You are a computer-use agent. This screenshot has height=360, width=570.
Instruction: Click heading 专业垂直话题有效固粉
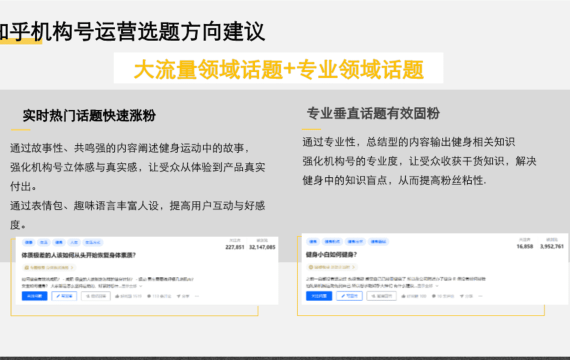click(x=373, y=113)
